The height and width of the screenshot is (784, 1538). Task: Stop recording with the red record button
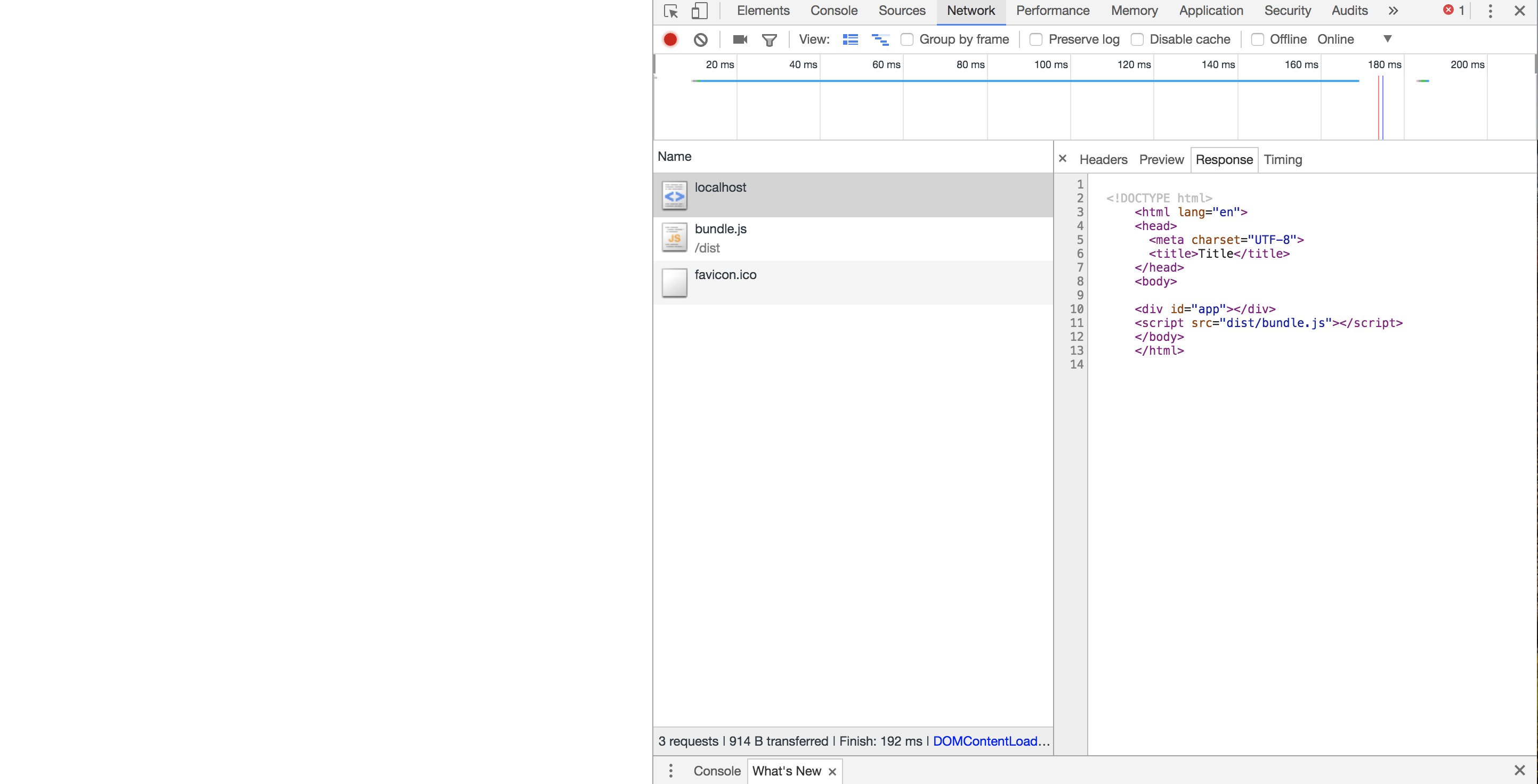pyautogui.click(x=670, y=39)
